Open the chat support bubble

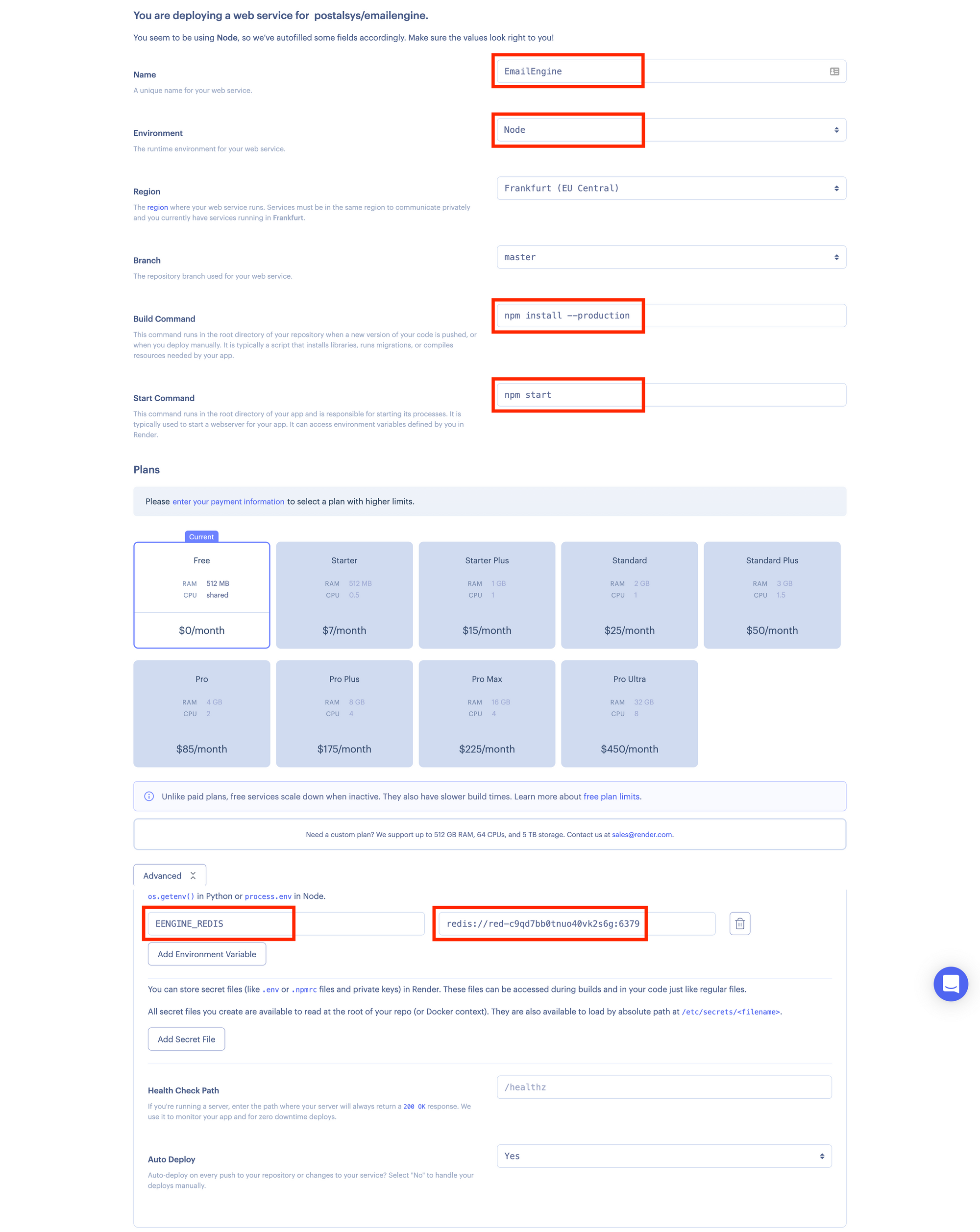click(x=950, y=984)
